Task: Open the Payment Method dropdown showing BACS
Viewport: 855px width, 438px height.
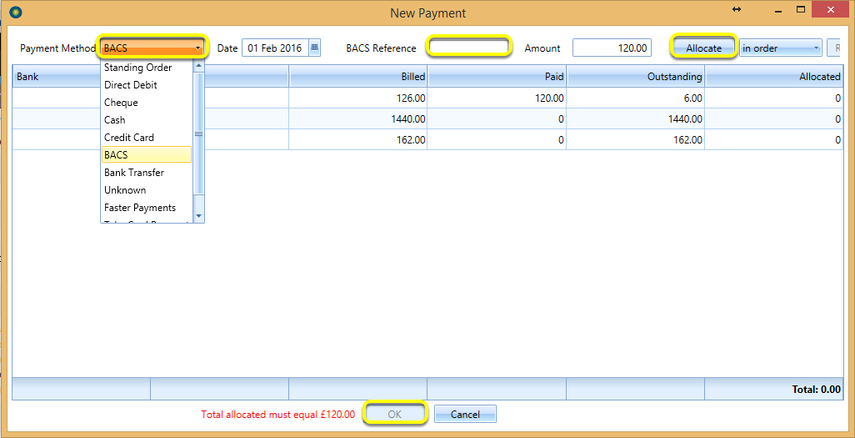Action: coord(153,48)
